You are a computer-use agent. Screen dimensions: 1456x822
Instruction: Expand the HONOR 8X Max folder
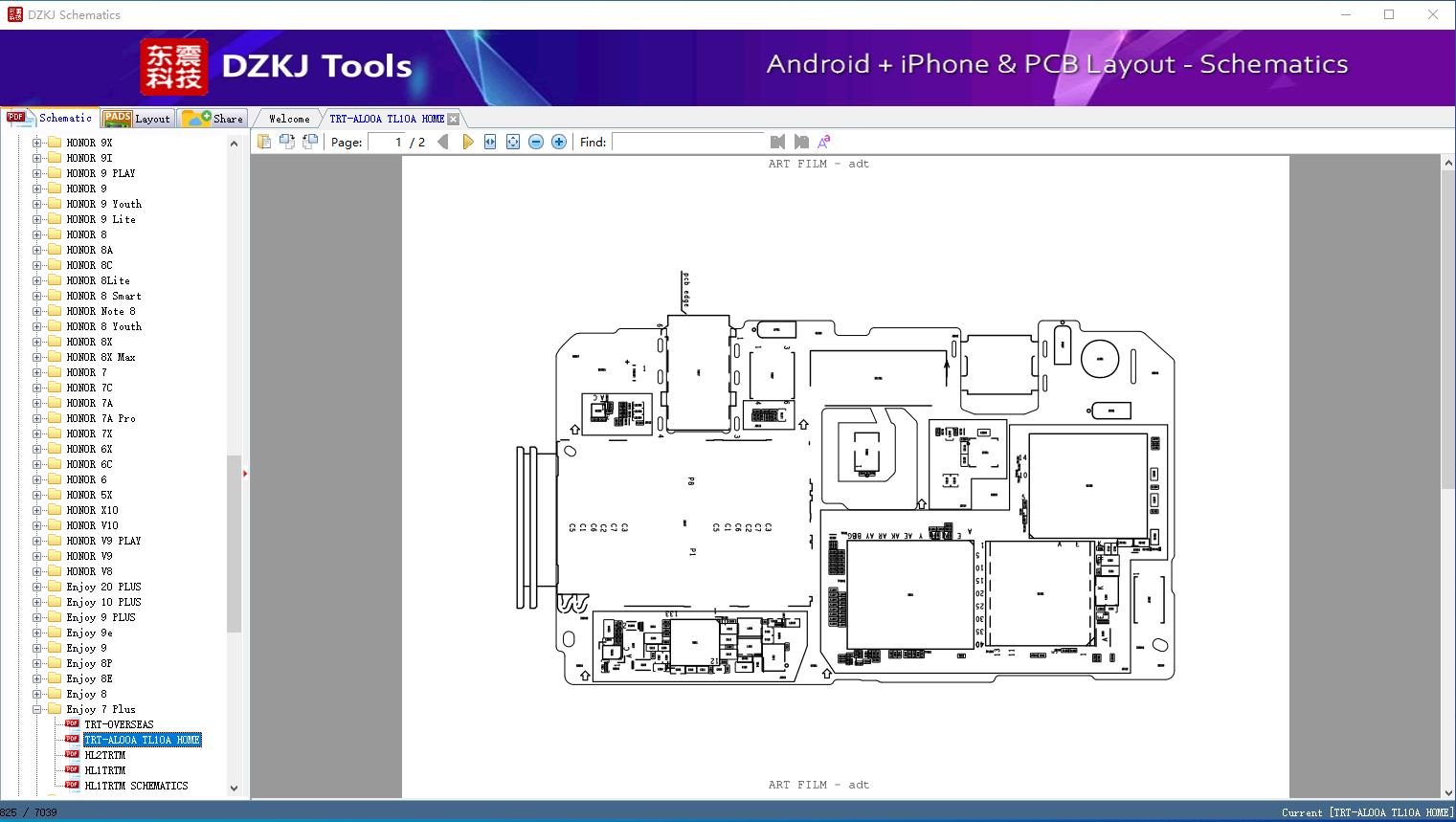(37, 357)
